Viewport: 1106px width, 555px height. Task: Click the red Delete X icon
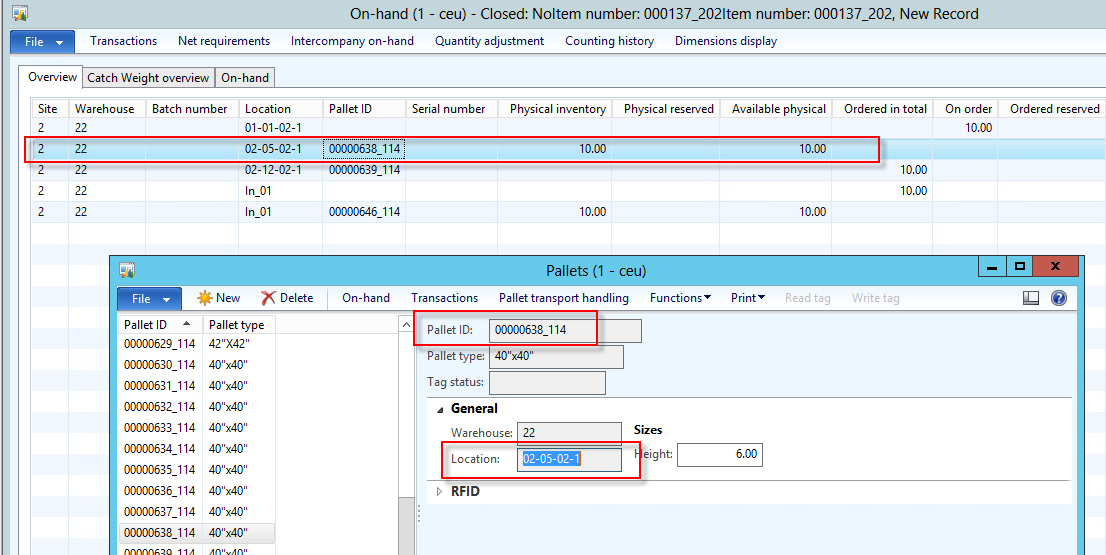(x=268, y=298)
